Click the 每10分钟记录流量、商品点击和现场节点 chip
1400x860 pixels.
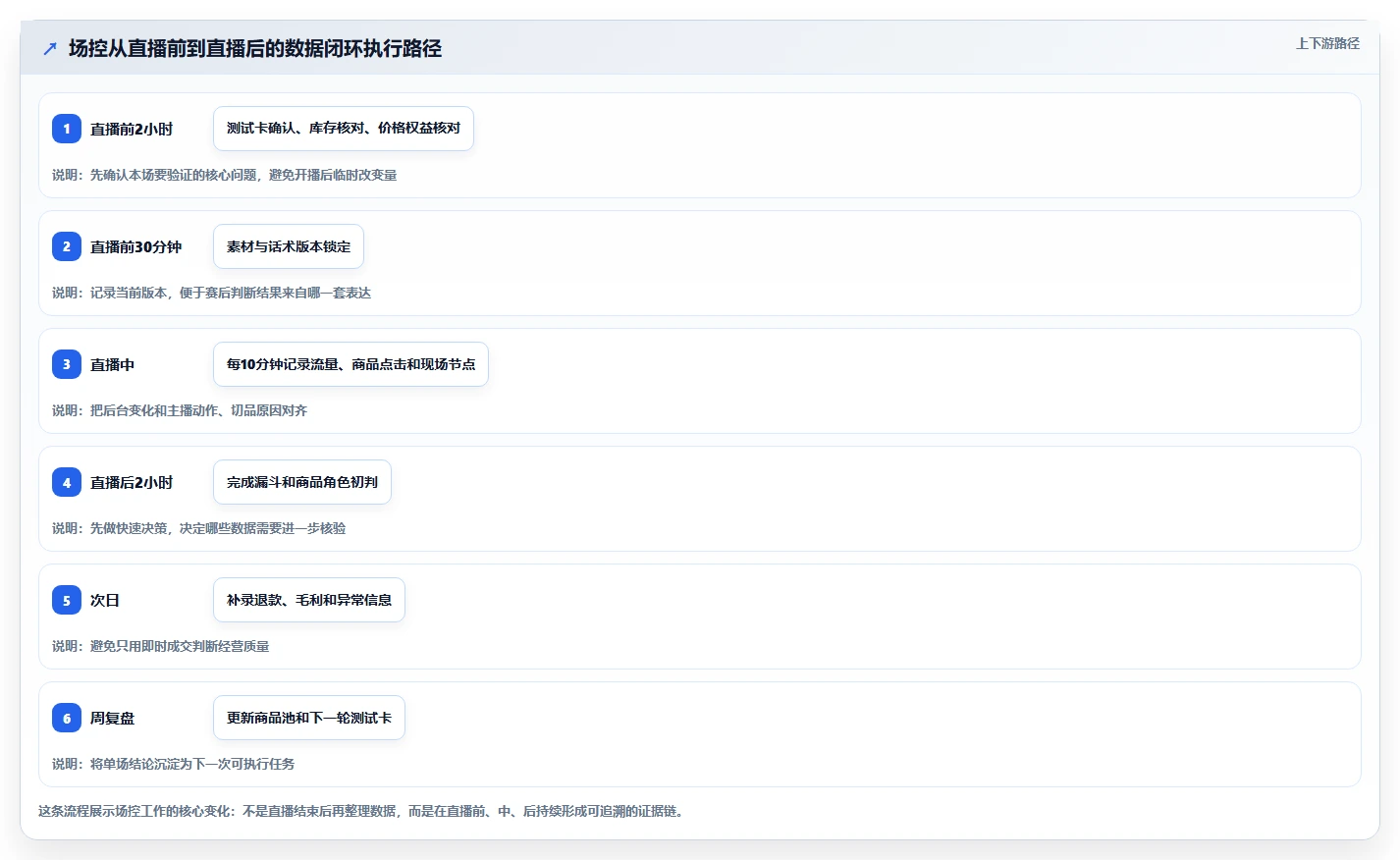coord(350,364)
